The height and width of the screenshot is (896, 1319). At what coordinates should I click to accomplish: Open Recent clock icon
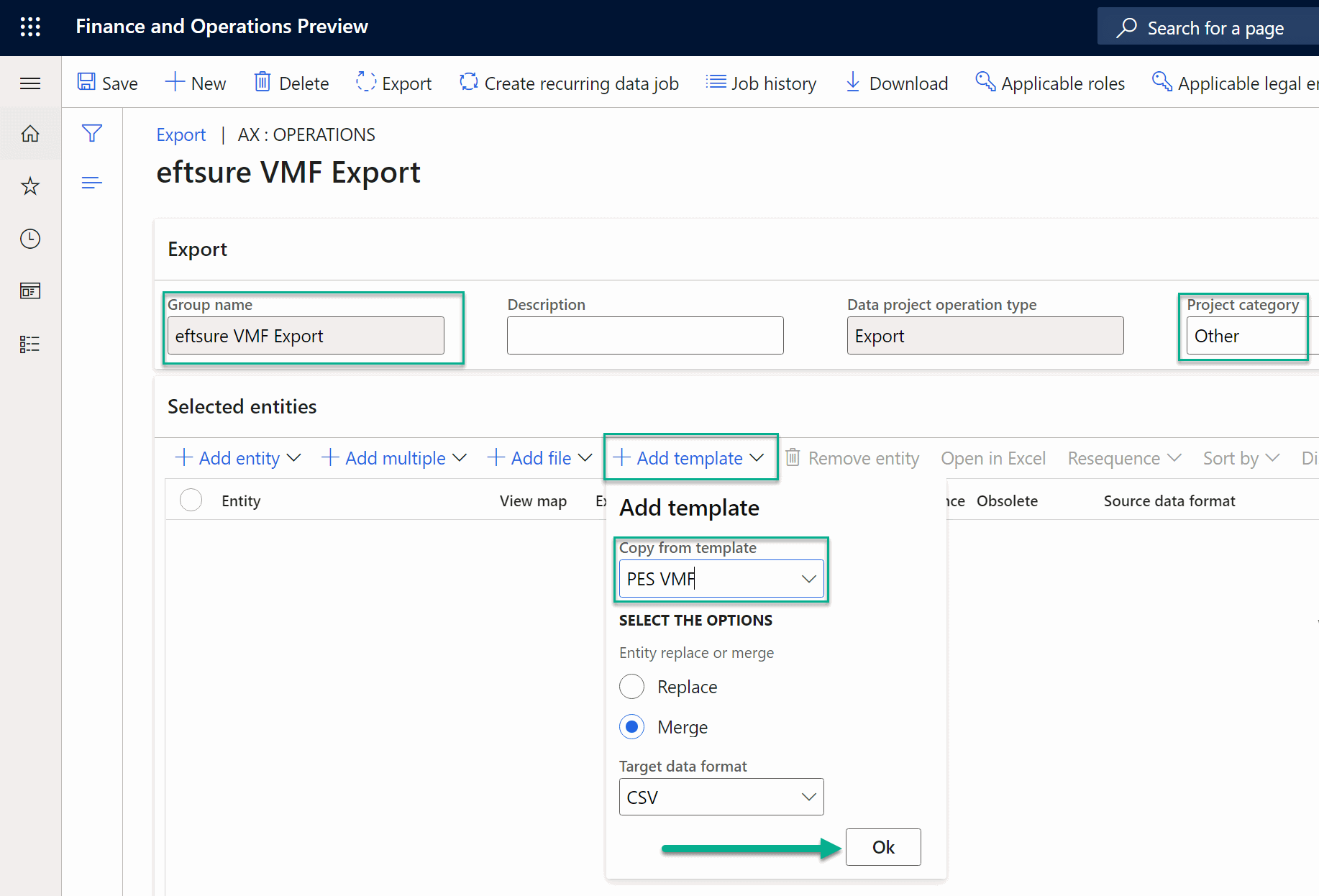[x=30, y=239]
